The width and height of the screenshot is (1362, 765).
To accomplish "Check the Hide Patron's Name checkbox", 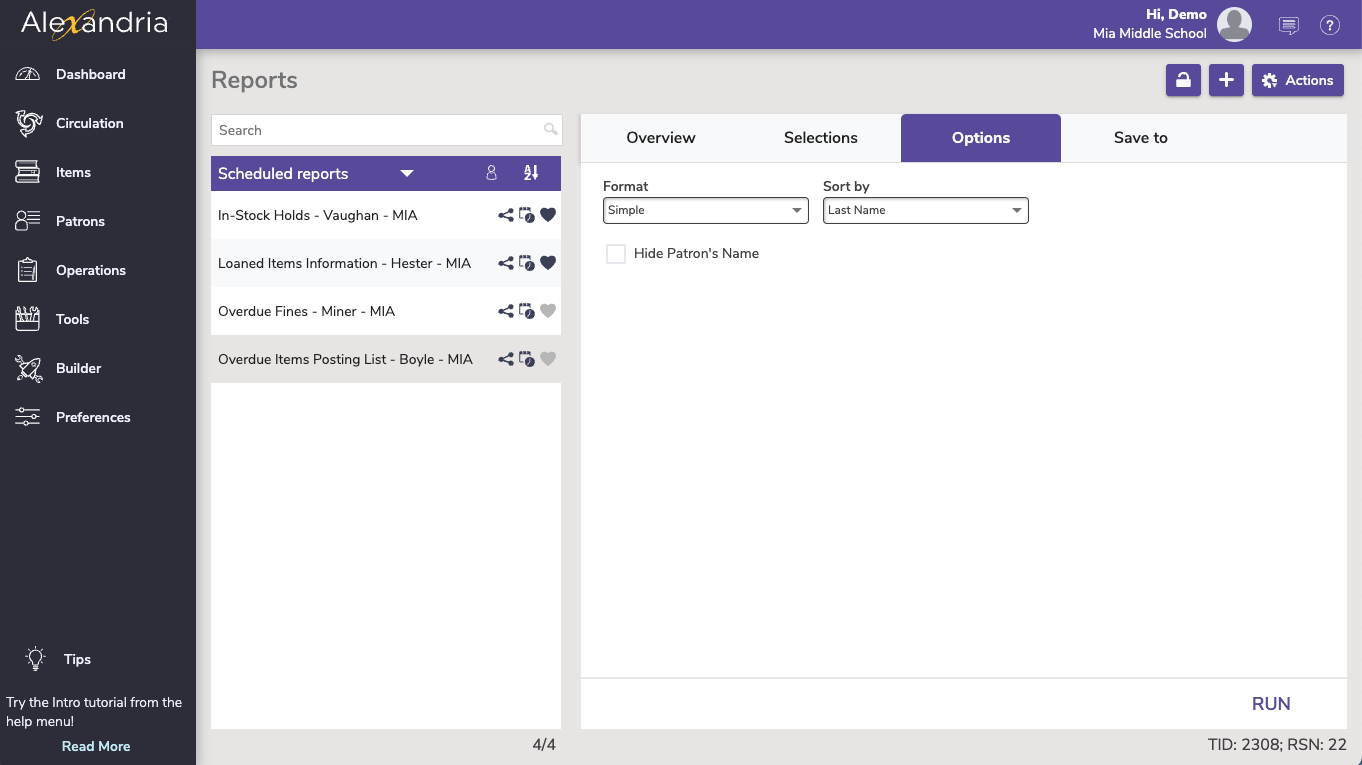I will tap(616, 254).
